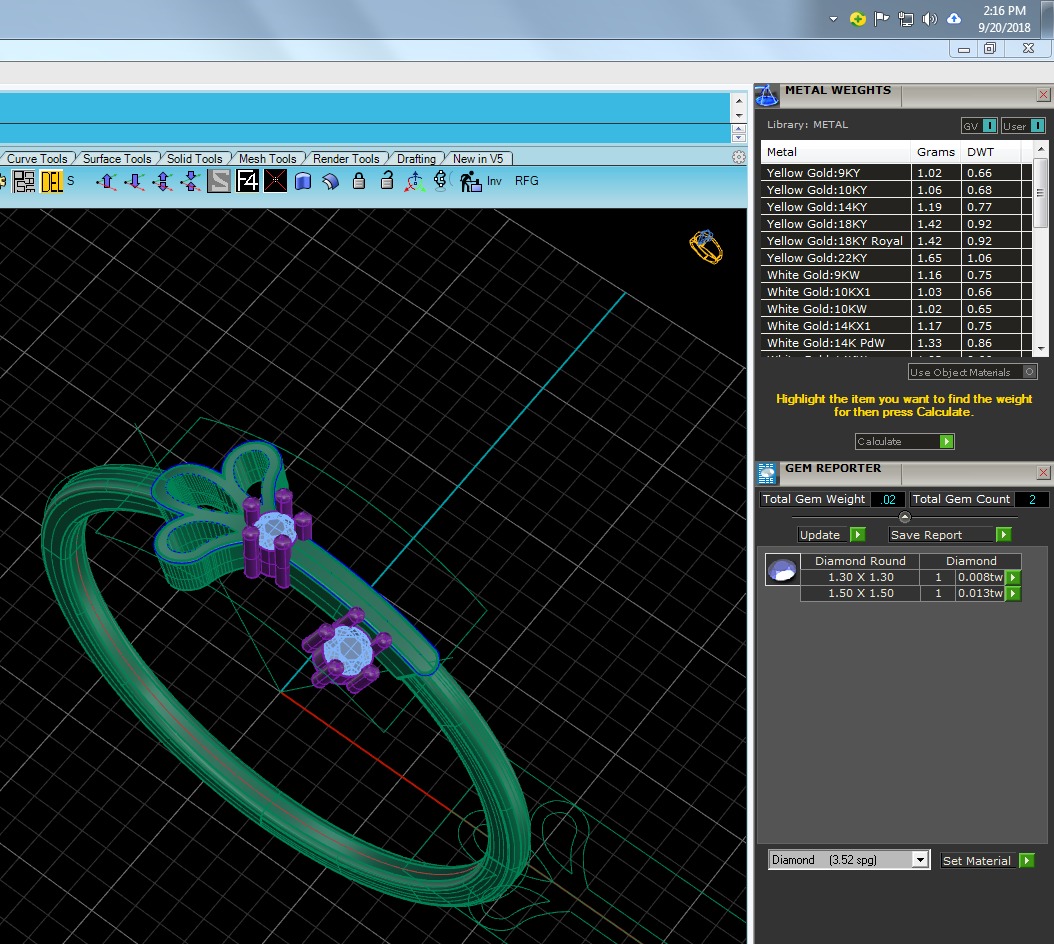Click the Action Center flag tray icon
The height and width of the screenshot is (944, 1054).
(x=881, y=19)
